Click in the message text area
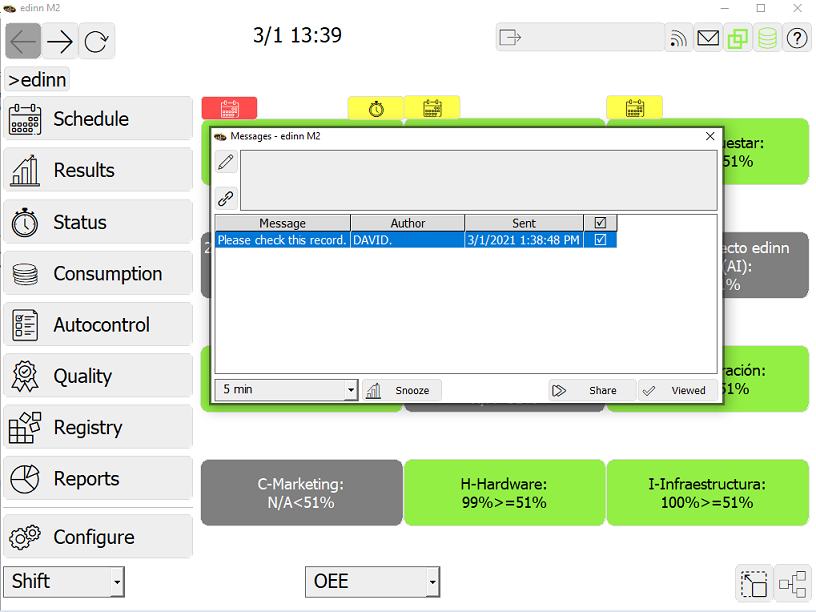The image size is (816, 612). (478, 181)
